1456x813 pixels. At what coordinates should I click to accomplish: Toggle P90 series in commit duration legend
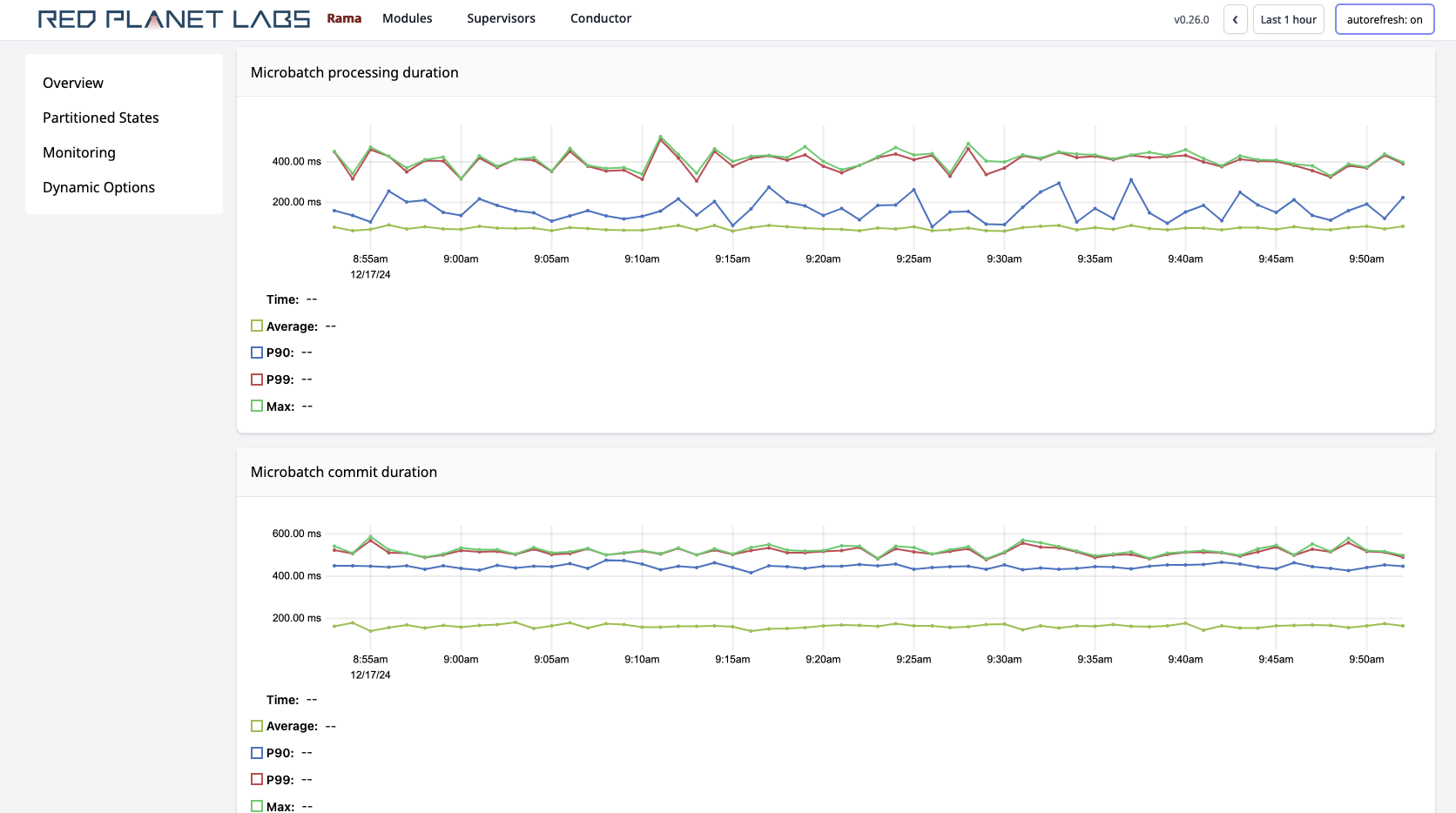pyautogui.click(x=257, y=753)
